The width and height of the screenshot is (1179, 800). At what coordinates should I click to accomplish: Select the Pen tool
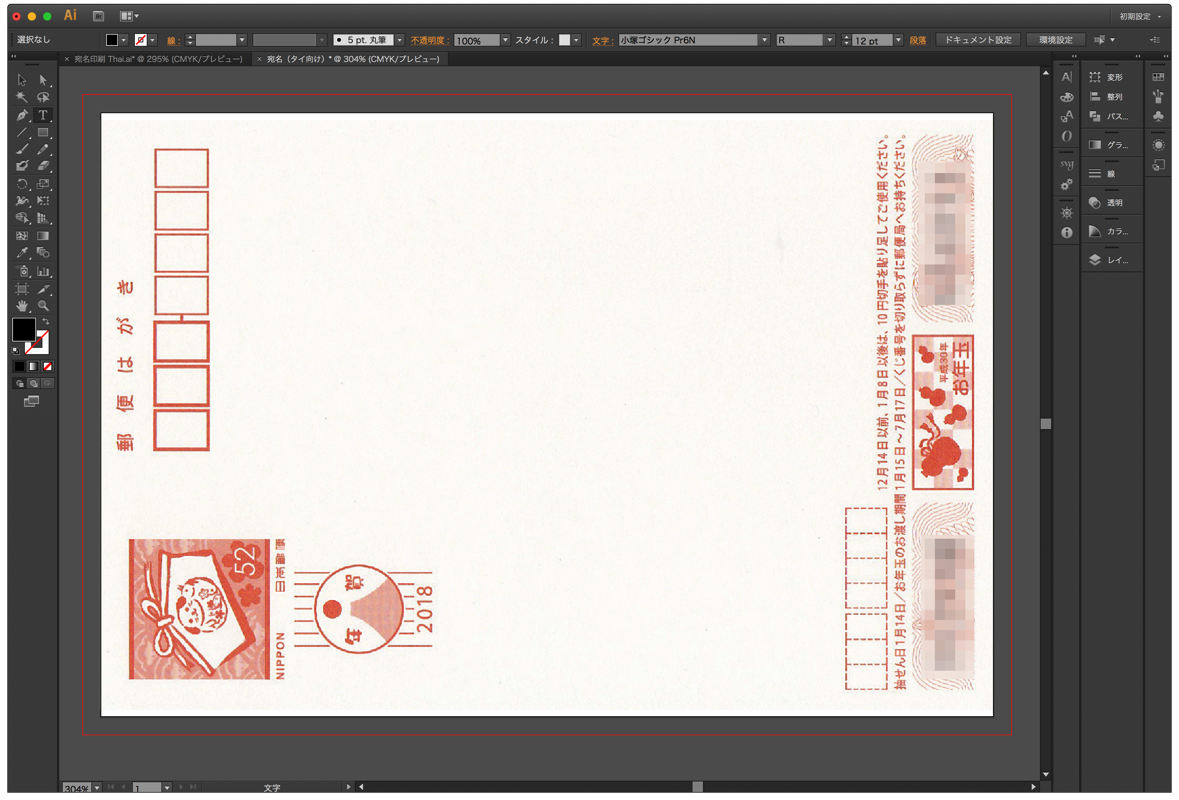point(22,115)
